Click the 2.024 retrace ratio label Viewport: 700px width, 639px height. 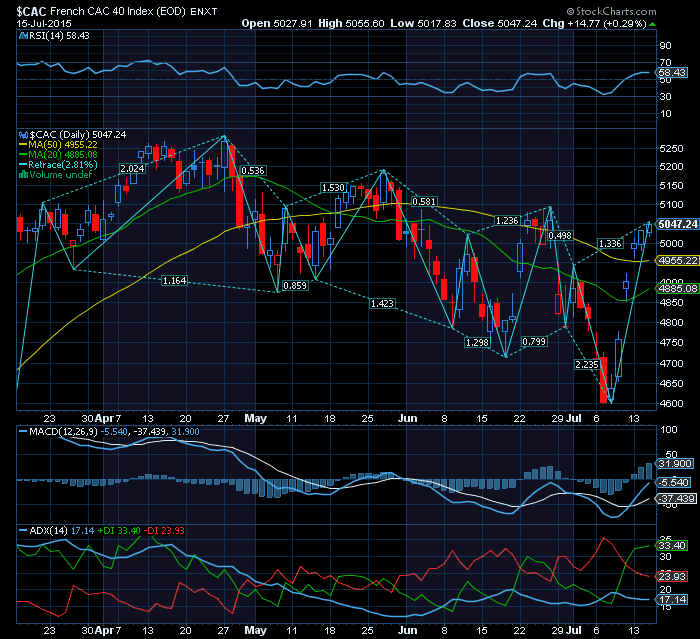pos(133,168)
